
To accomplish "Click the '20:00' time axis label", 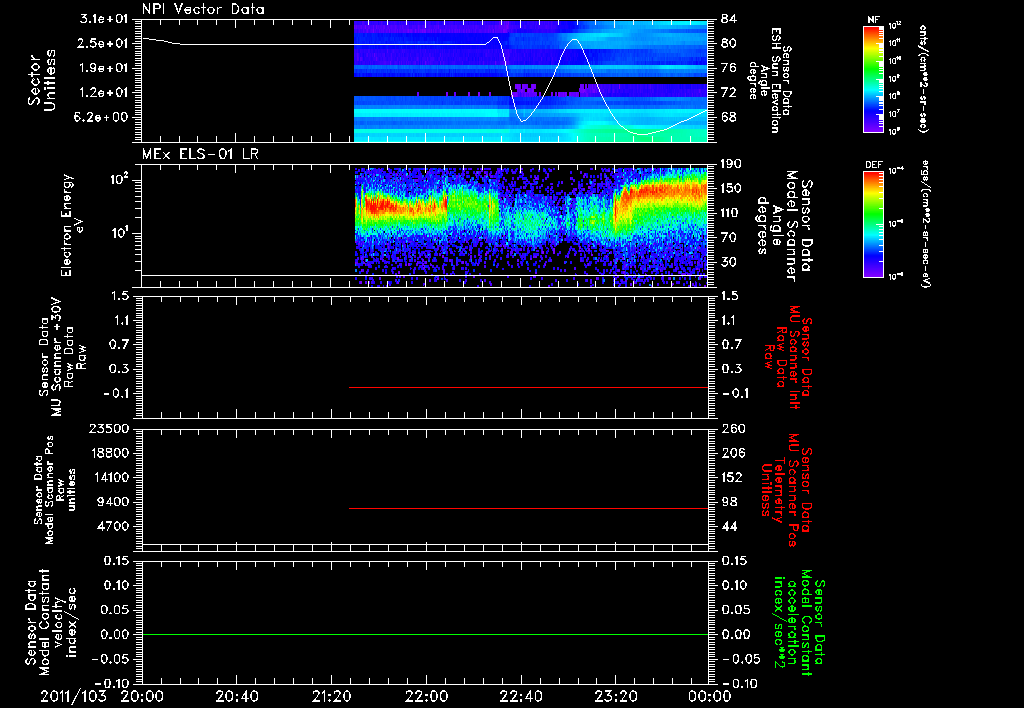I will [x=142, y=696].
